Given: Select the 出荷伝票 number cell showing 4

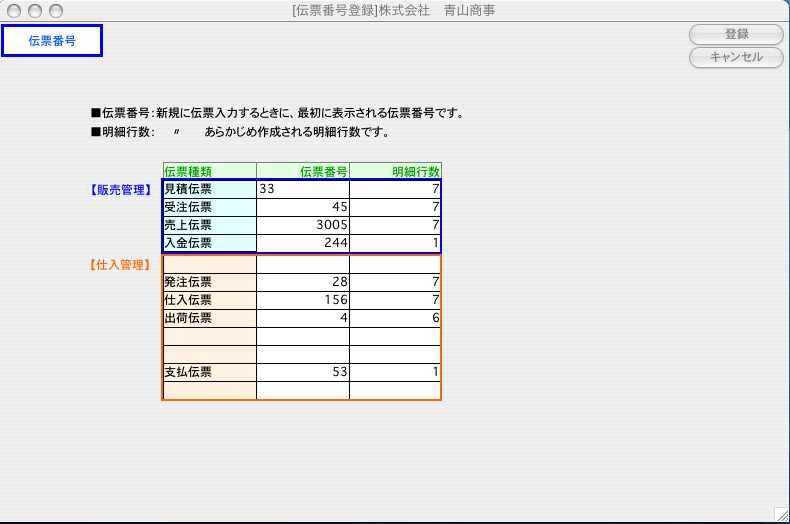Looking at the screenshot, I should pyautogui.click(x=303, y=318).
